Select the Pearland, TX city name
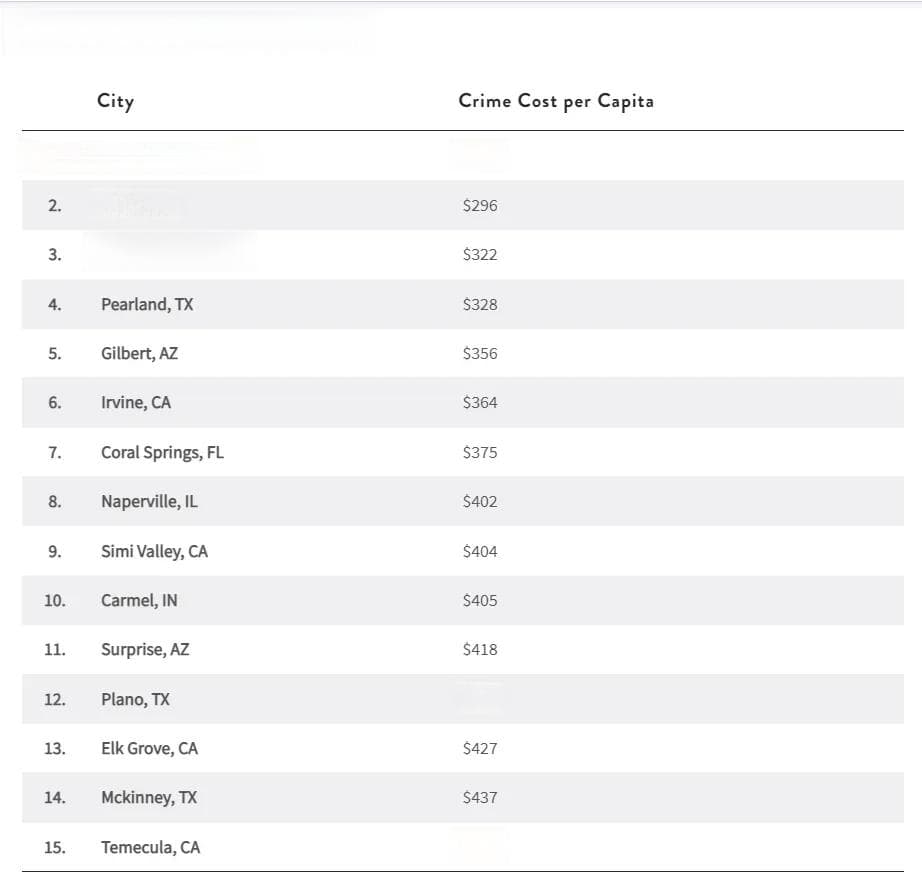 147,305
